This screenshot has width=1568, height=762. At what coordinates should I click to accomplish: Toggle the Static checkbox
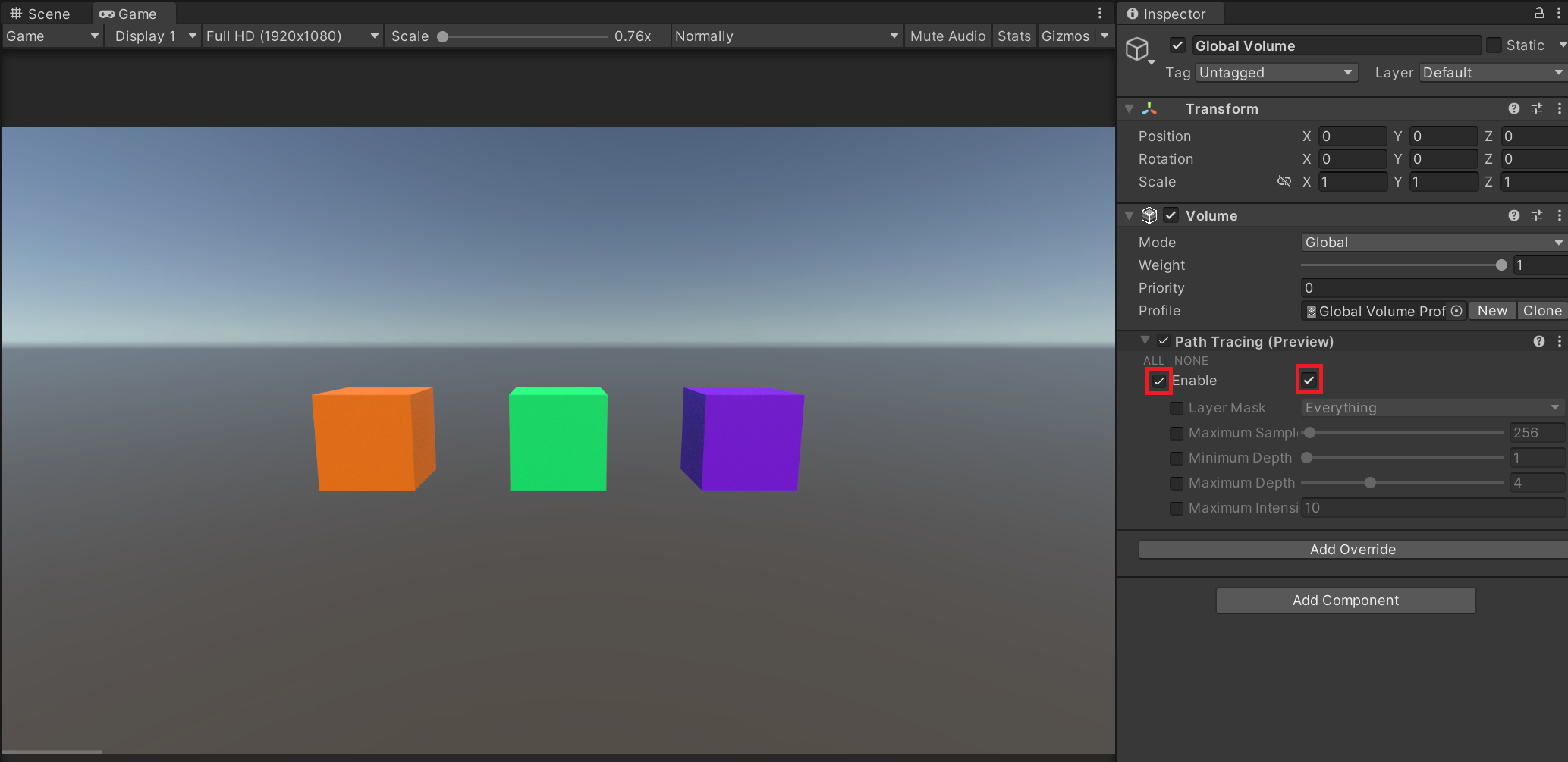[x=1494, y=45]
